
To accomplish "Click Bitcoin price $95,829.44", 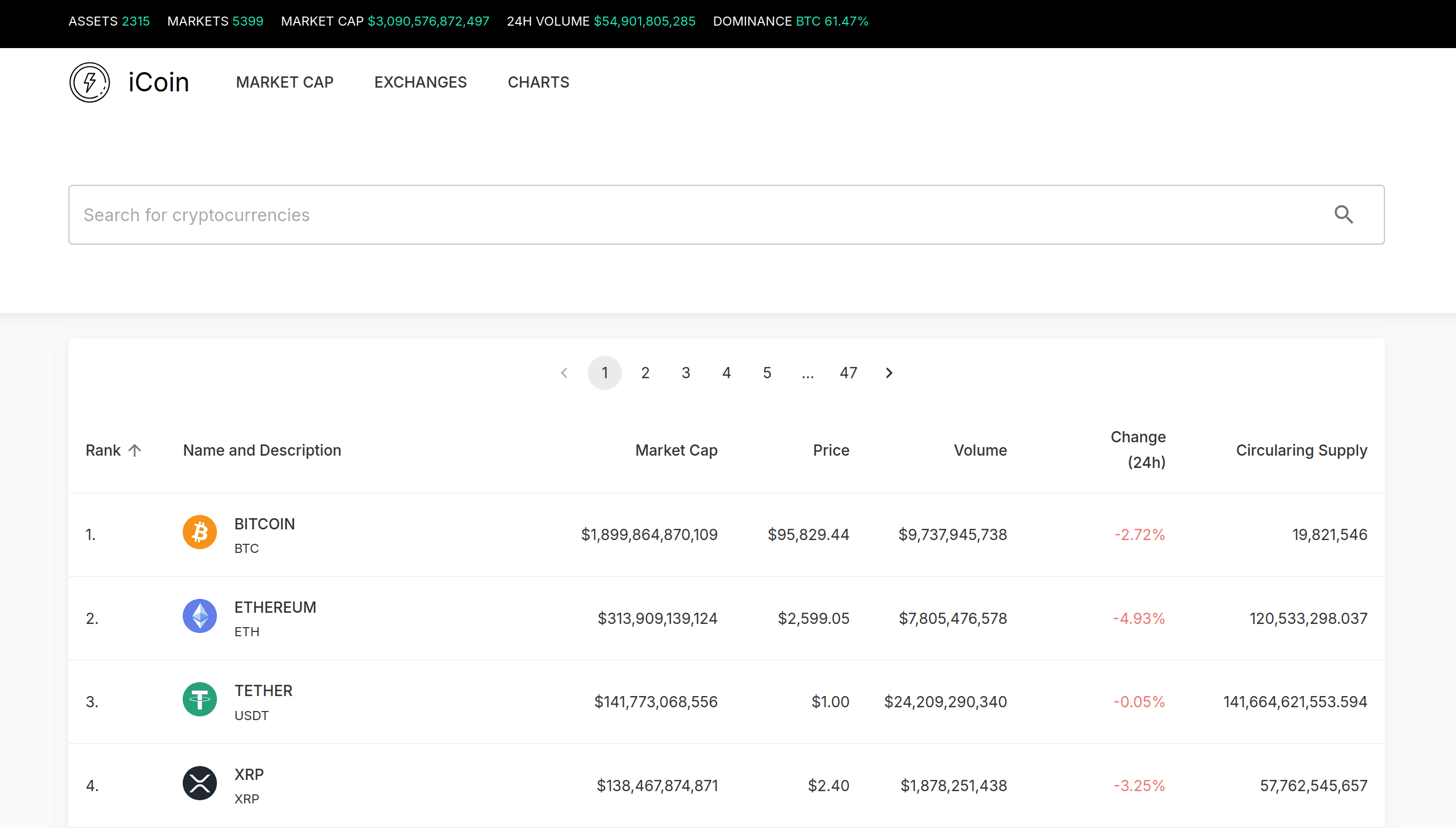I will point(808,535).
